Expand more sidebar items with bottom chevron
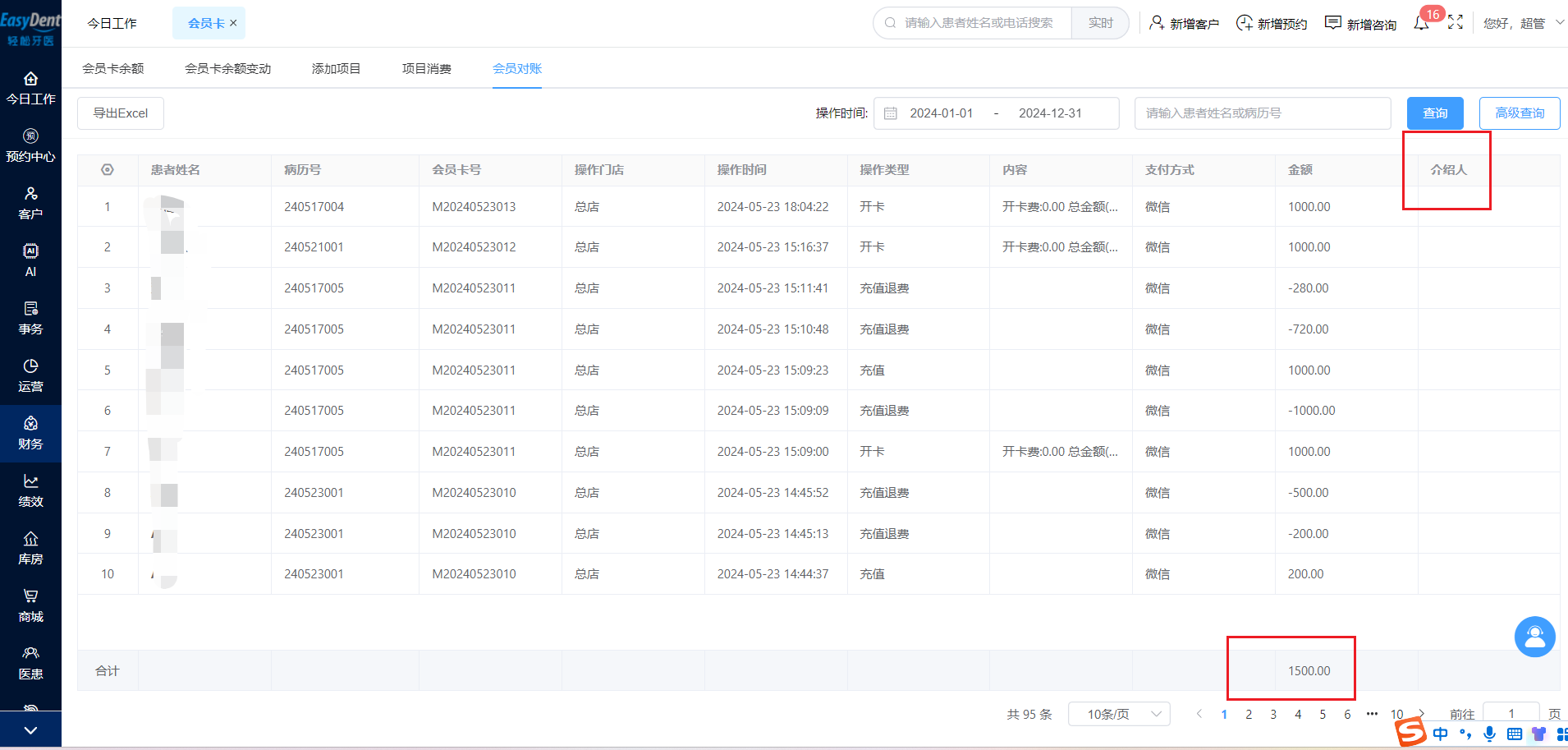1568x750 pixels. click(x=30, y=730)
